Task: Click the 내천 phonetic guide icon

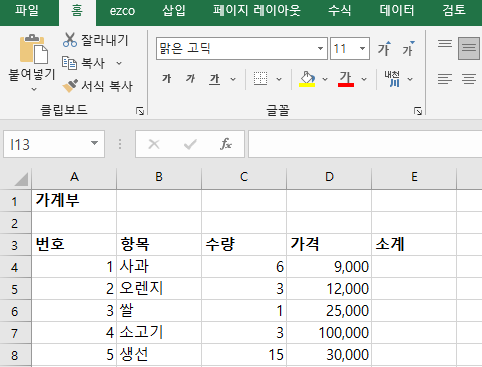Action: coord(392,79)
